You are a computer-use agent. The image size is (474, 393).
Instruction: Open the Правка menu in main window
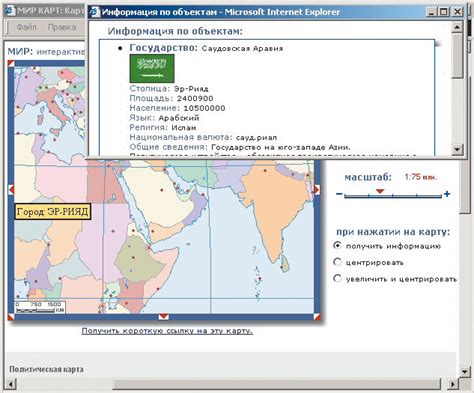point(62,27)
